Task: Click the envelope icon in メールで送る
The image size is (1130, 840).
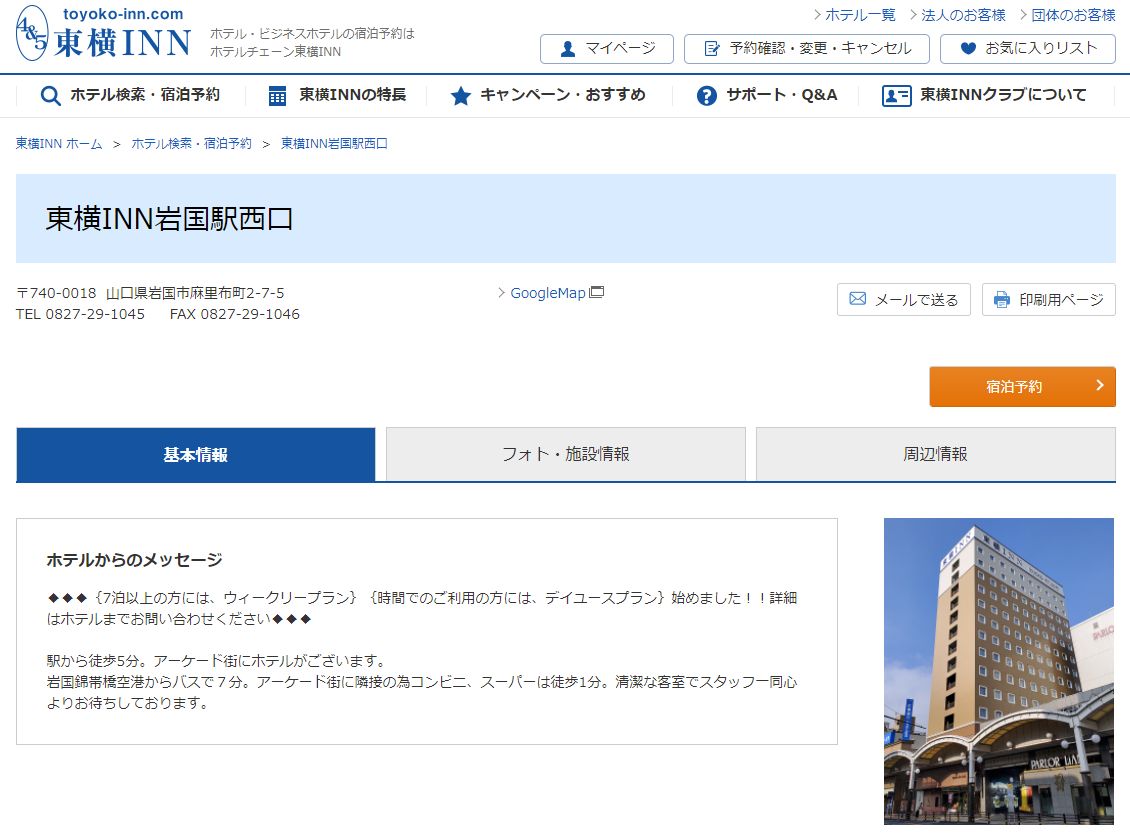Action: (x=857, y=300)
